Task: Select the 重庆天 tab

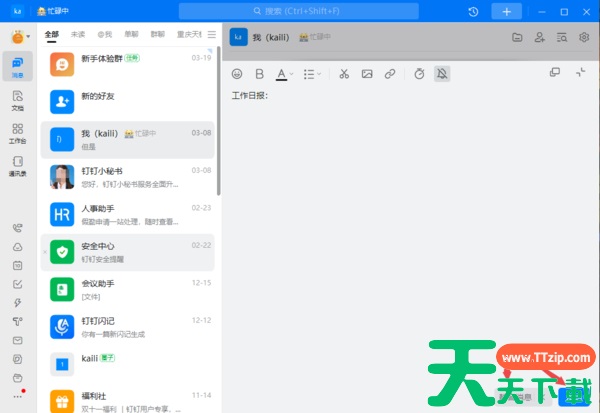Action: click(x=189, y=34)
